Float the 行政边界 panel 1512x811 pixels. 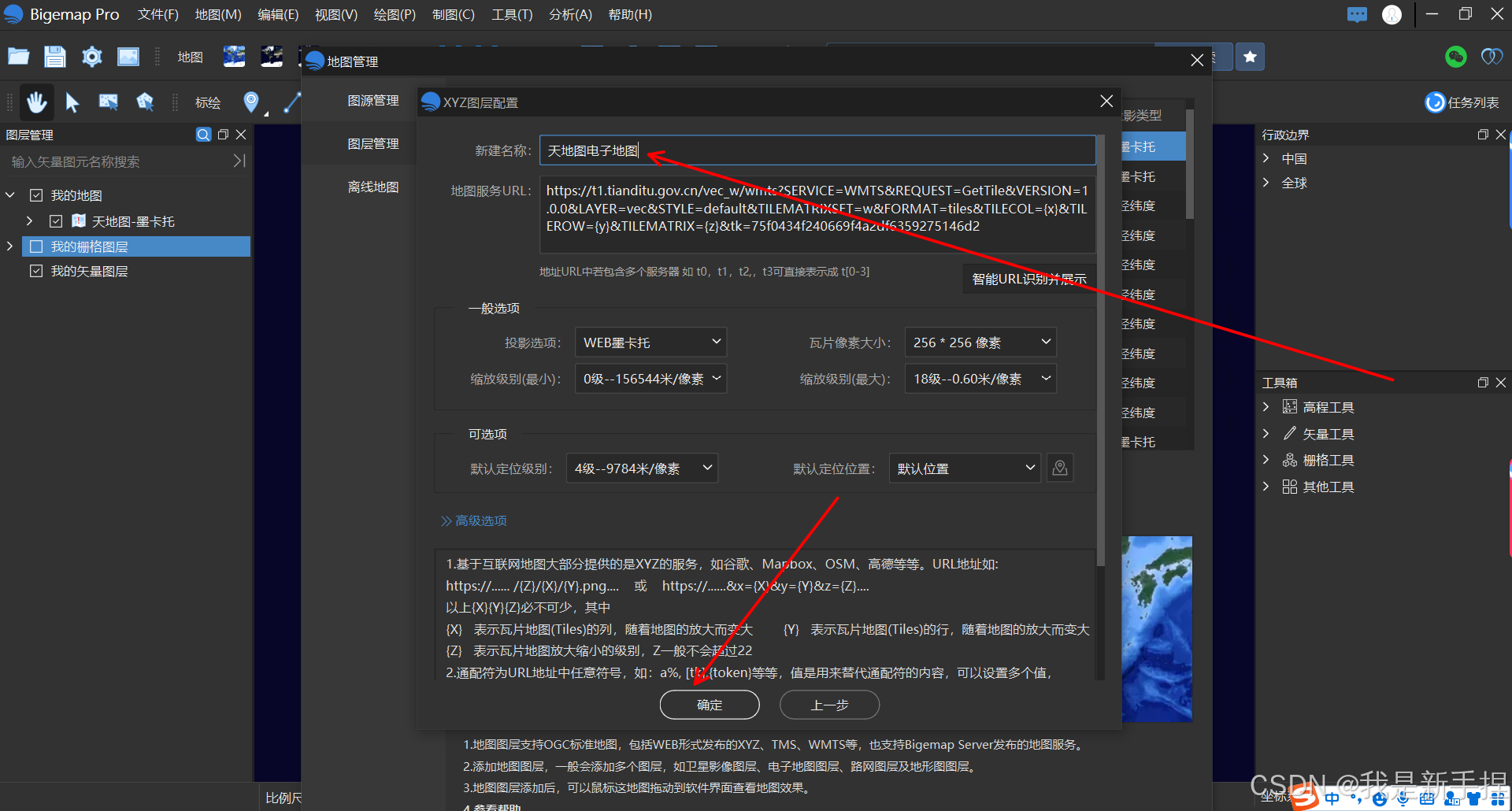(1483, 135)
